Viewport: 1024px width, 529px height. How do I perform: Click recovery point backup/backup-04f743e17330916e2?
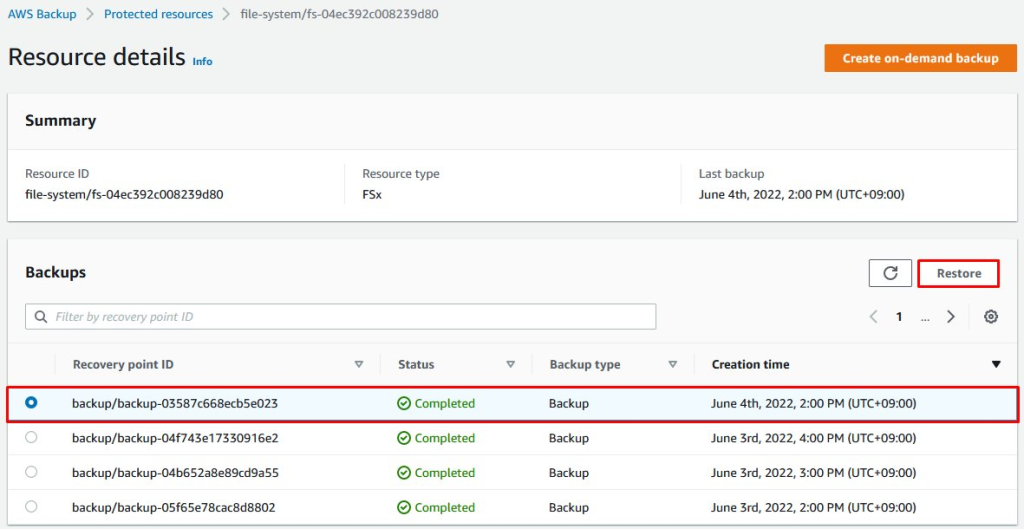(x=175, y=438)
